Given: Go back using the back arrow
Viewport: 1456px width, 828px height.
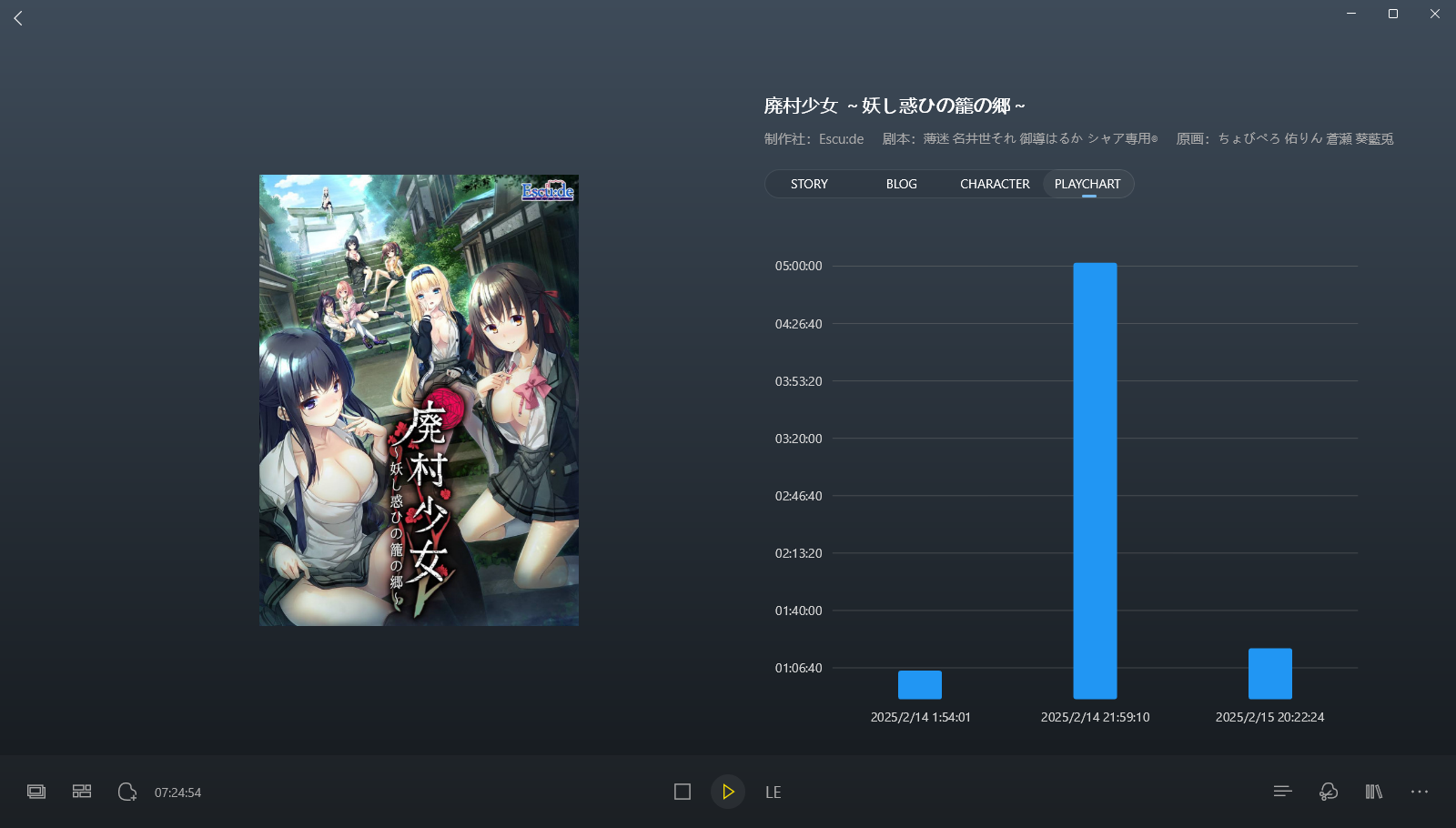Looking at the screenshot, I should click(18, 18).
